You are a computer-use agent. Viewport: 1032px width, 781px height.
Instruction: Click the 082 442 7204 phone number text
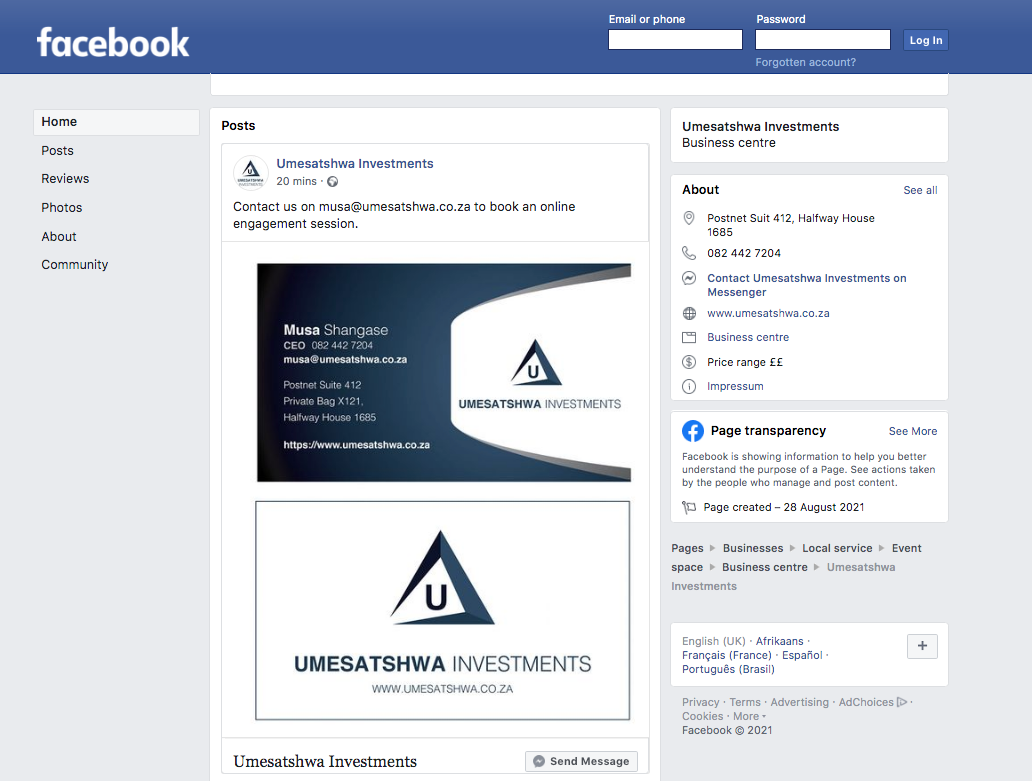click(x=744, y=253)
